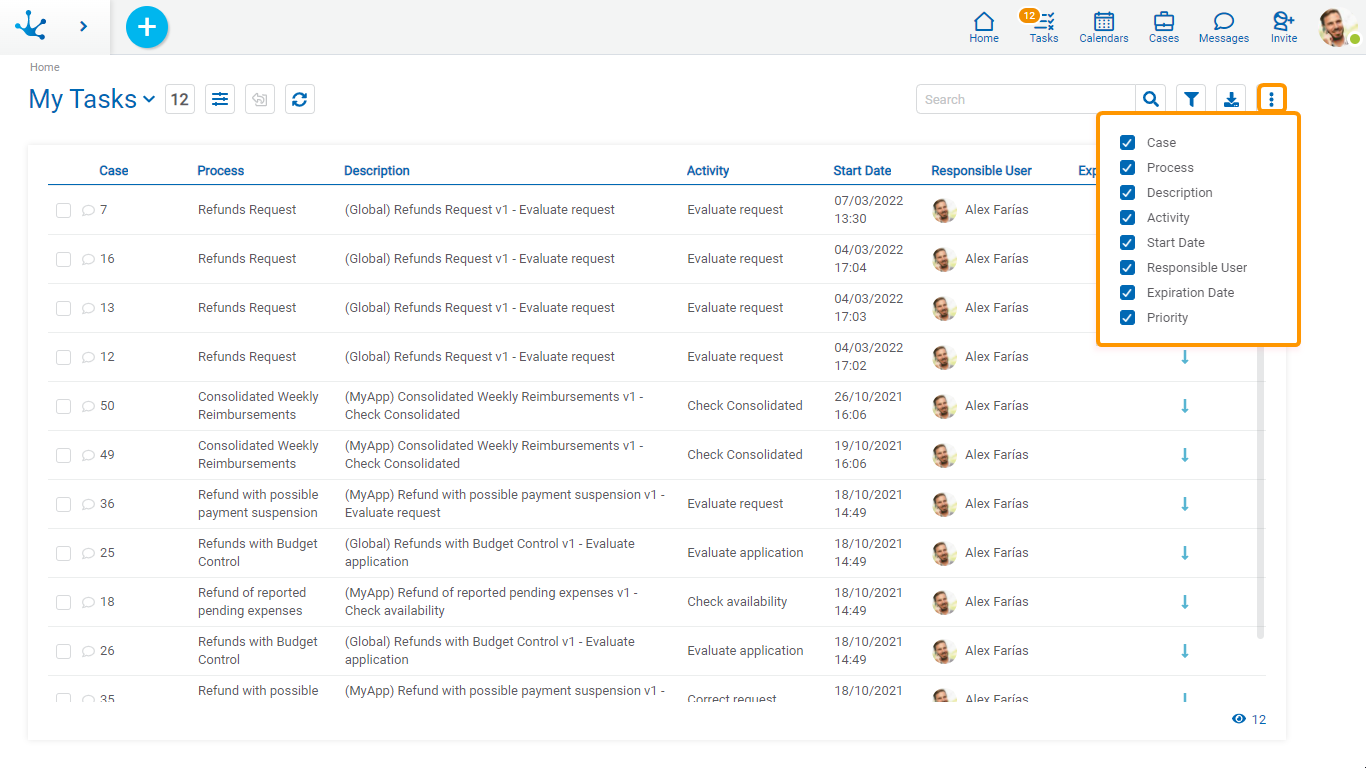Open the grid settings sliders icon

coord(220,99)
